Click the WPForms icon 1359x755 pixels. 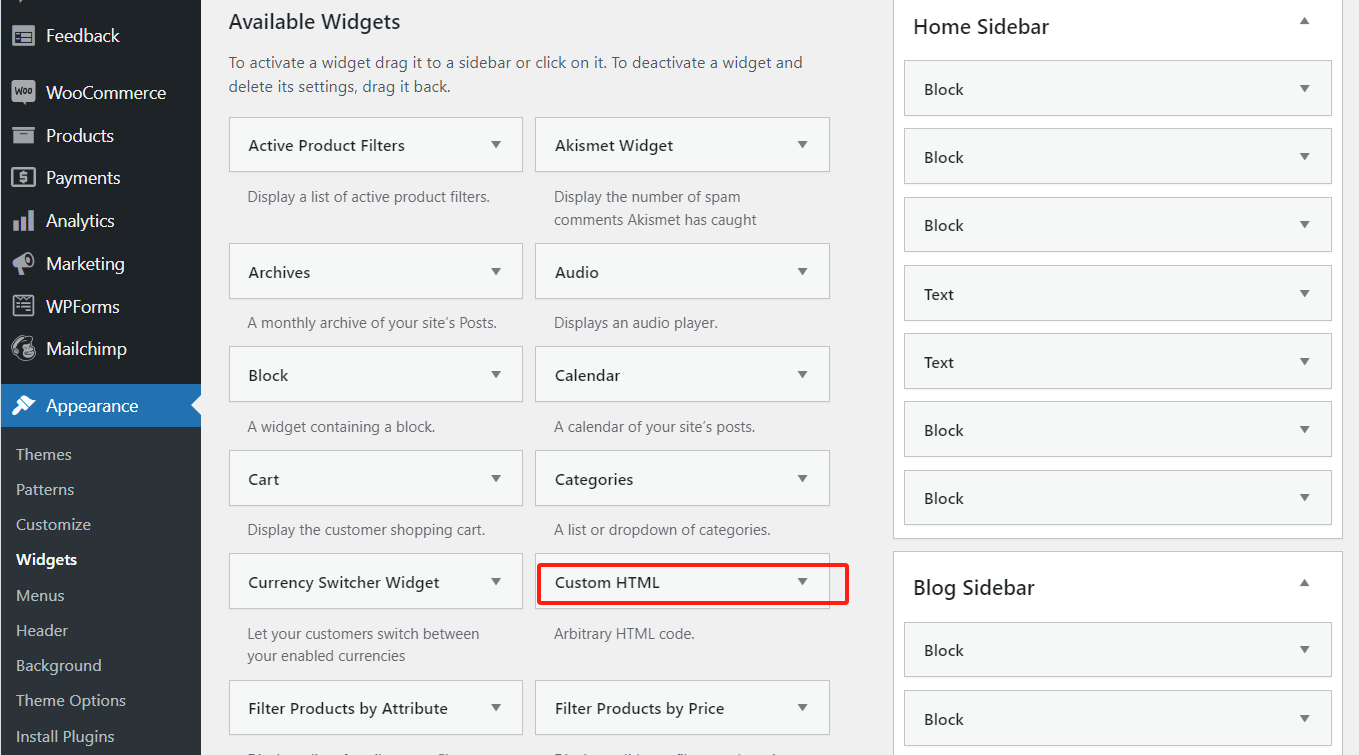coord(22,306)
